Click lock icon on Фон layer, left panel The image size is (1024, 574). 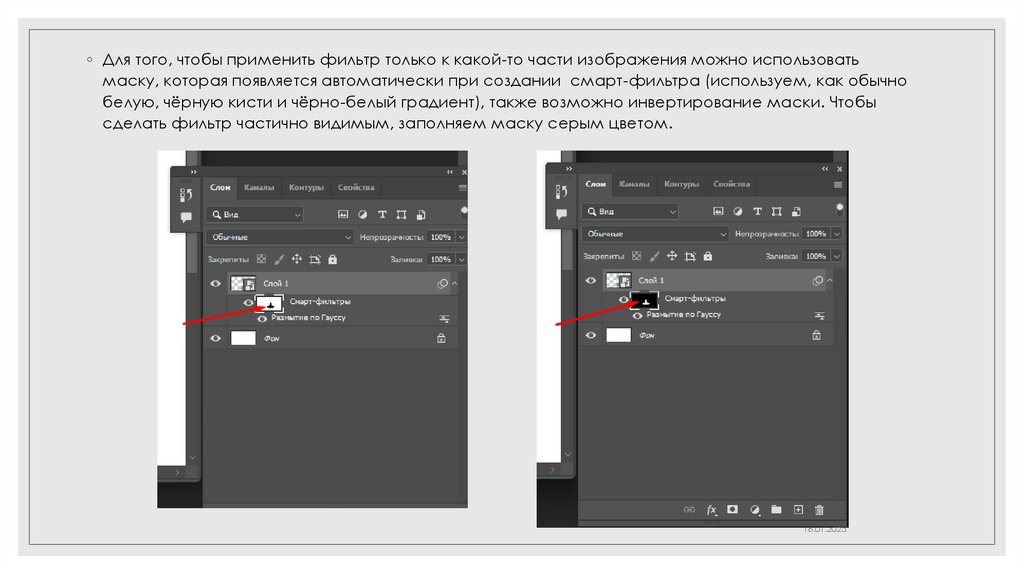(441, 338)
